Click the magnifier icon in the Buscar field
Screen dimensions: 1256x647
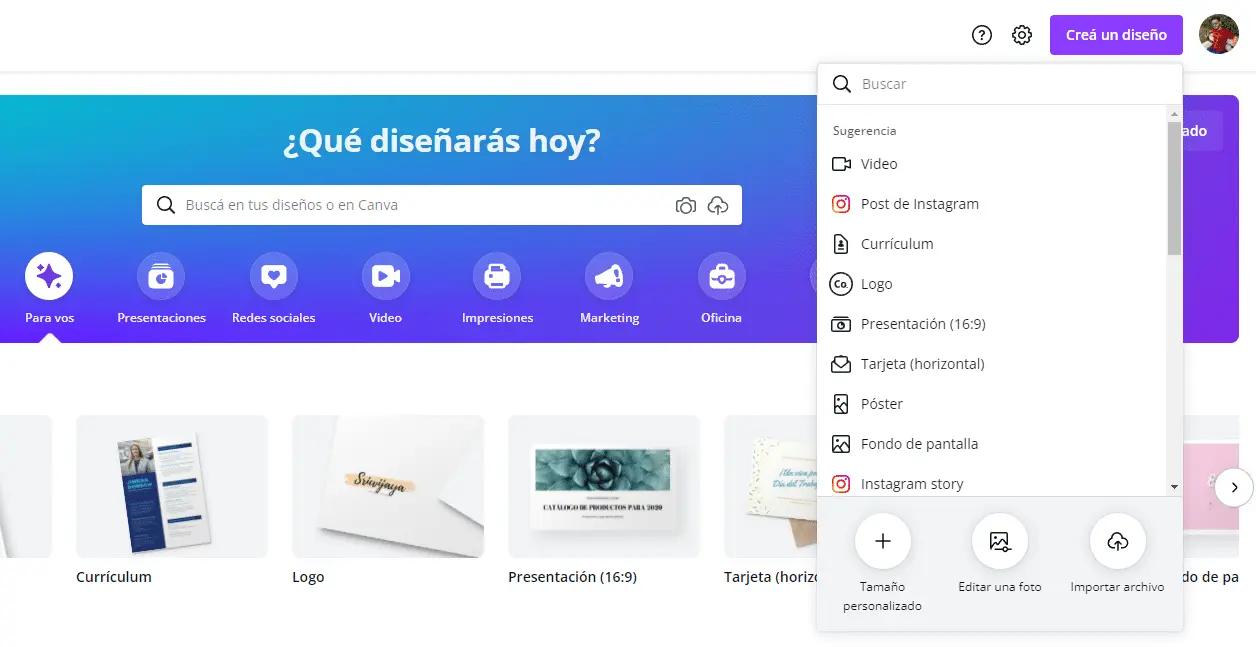(842, 84)
